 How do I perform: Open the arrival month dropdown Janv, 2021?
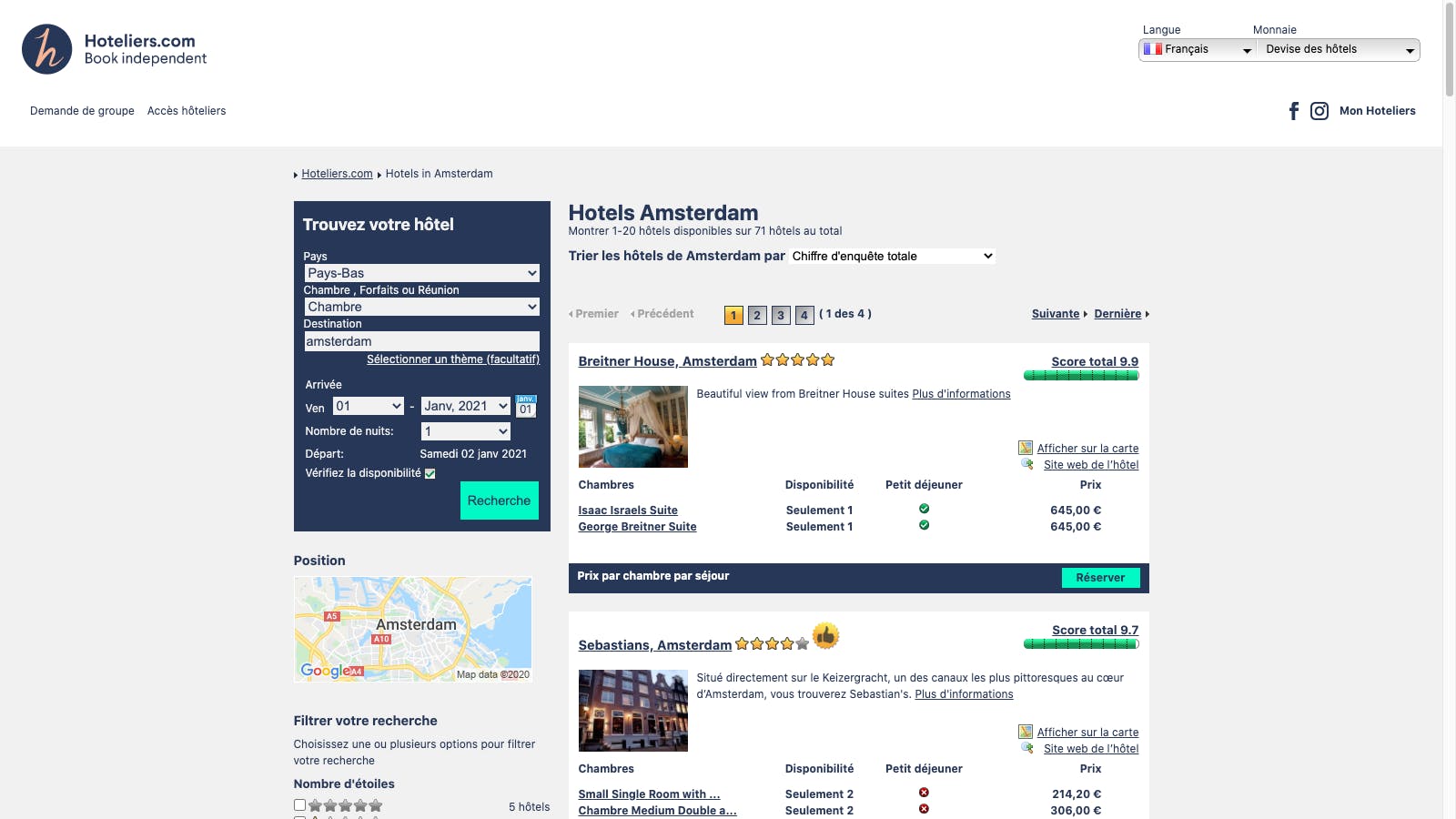(x=466, y=406)
